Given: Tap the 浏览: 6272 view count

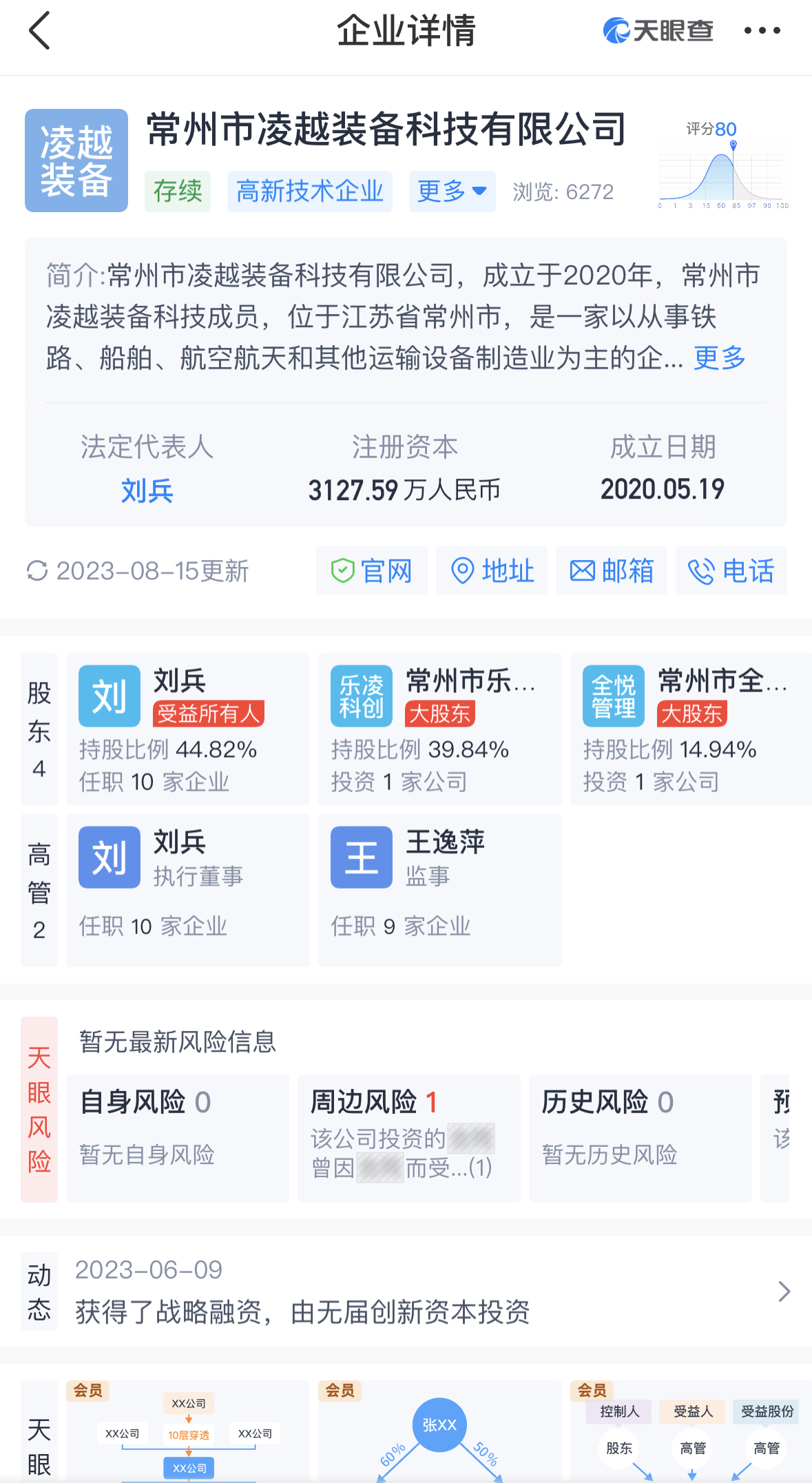Looking at the screenshot, I should pyautogui.click(x=563, y=191).
